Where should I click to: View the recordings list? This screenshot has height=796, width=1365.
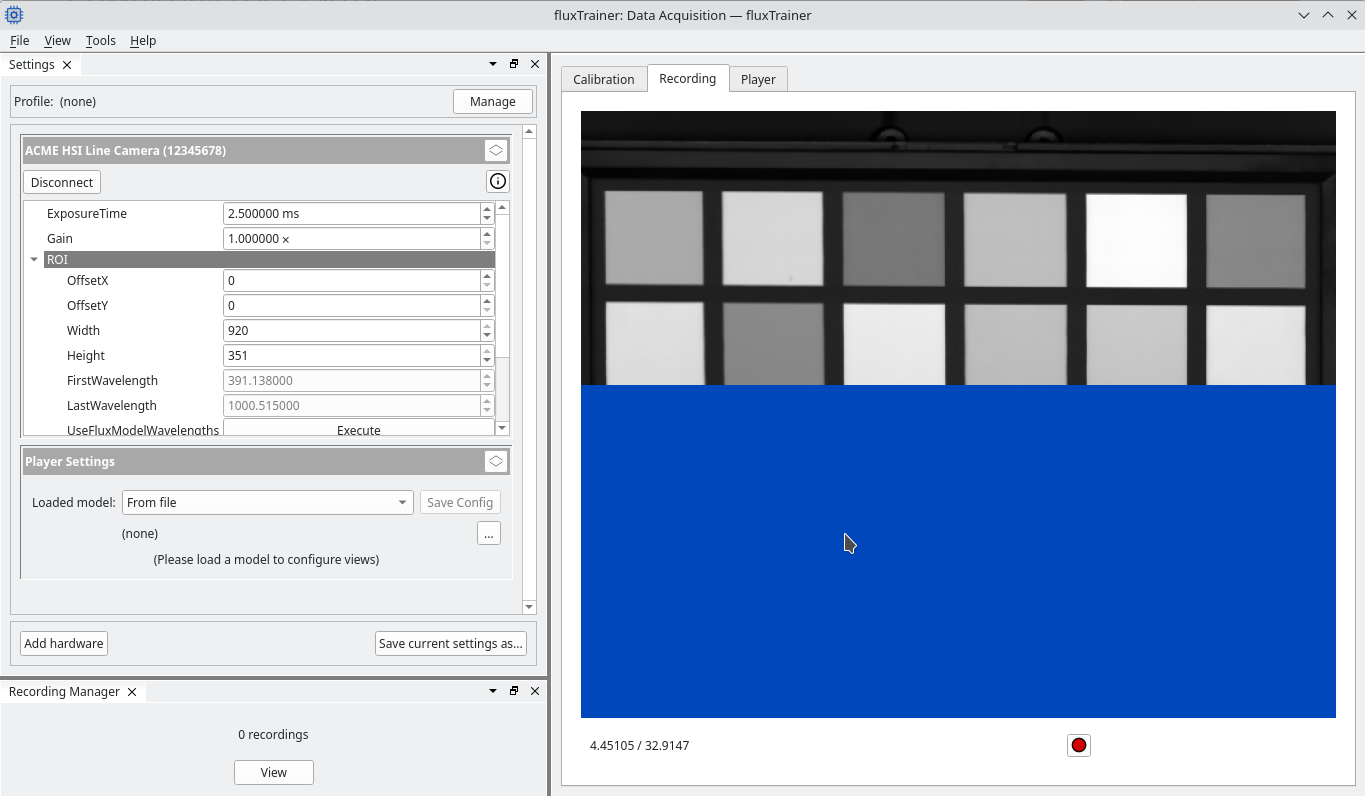[274, 772]
